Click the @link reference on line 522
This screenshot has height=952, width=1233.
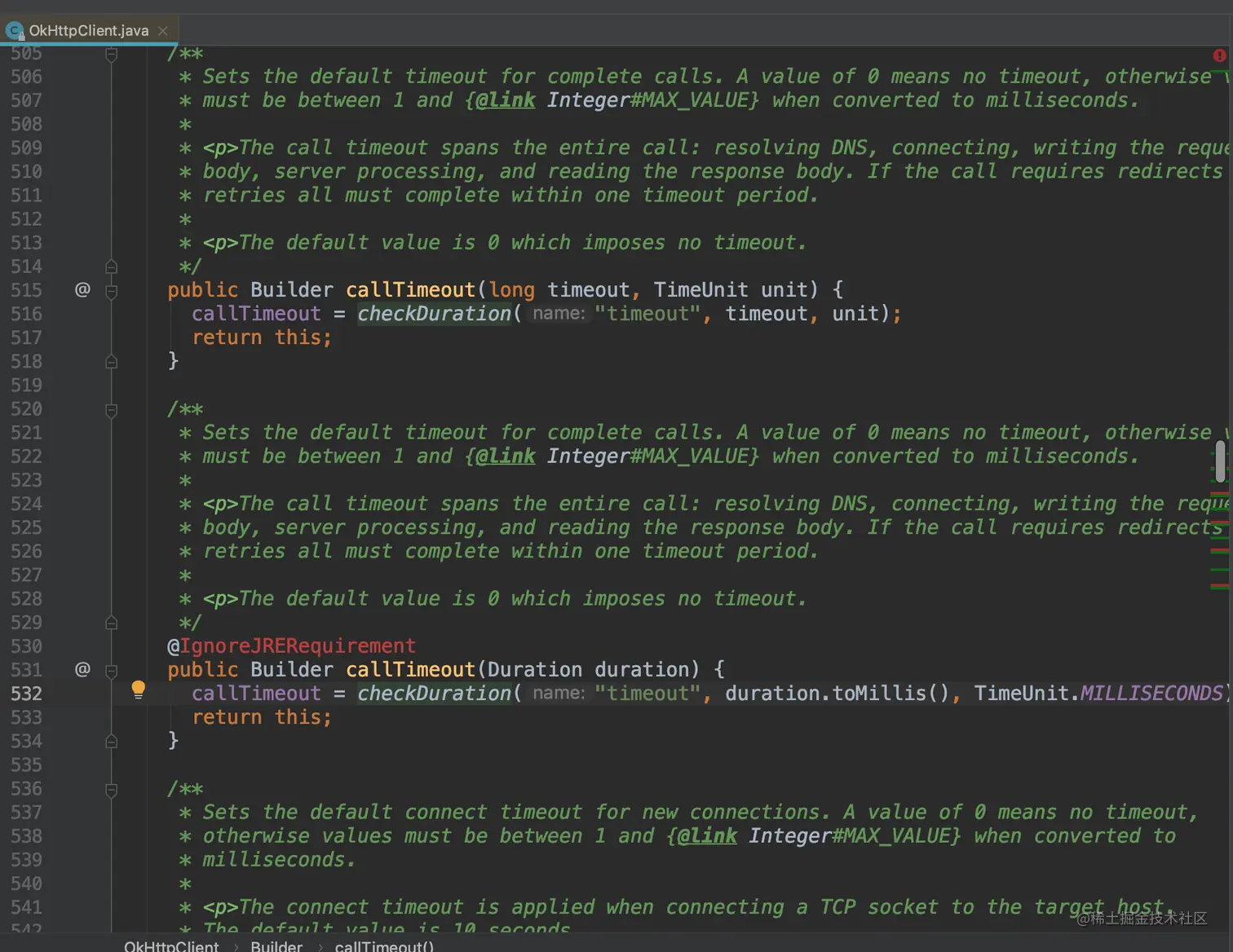point(506,456)
